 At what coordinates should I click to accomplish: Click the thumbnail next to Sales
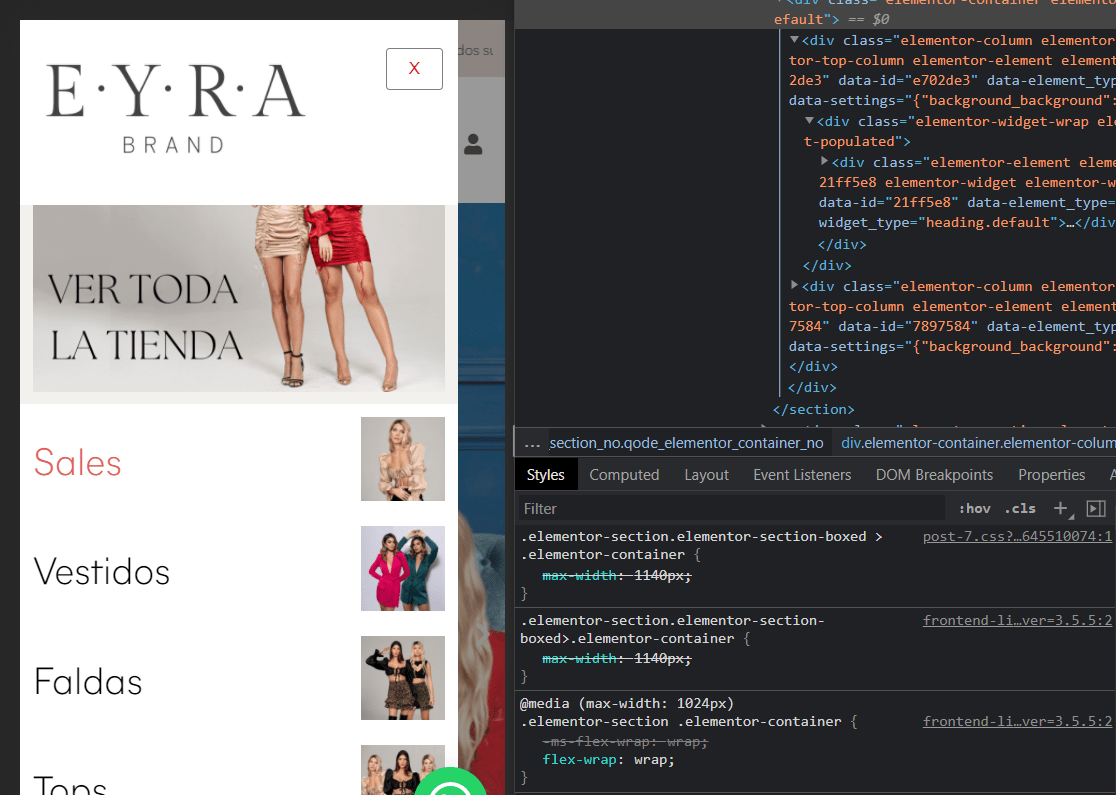point(403,459)
